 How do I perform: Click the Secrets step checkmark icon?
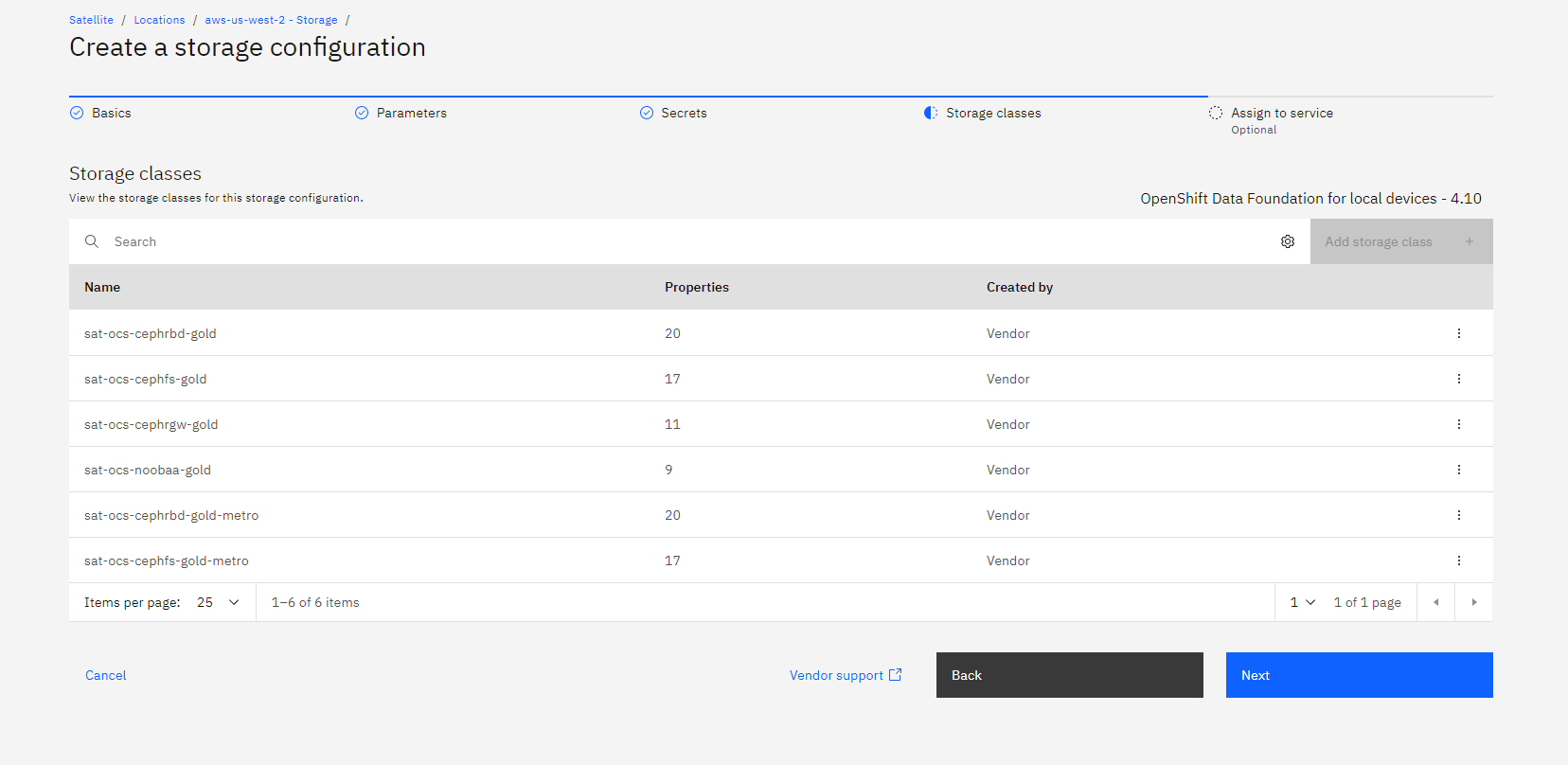[647, 113]
